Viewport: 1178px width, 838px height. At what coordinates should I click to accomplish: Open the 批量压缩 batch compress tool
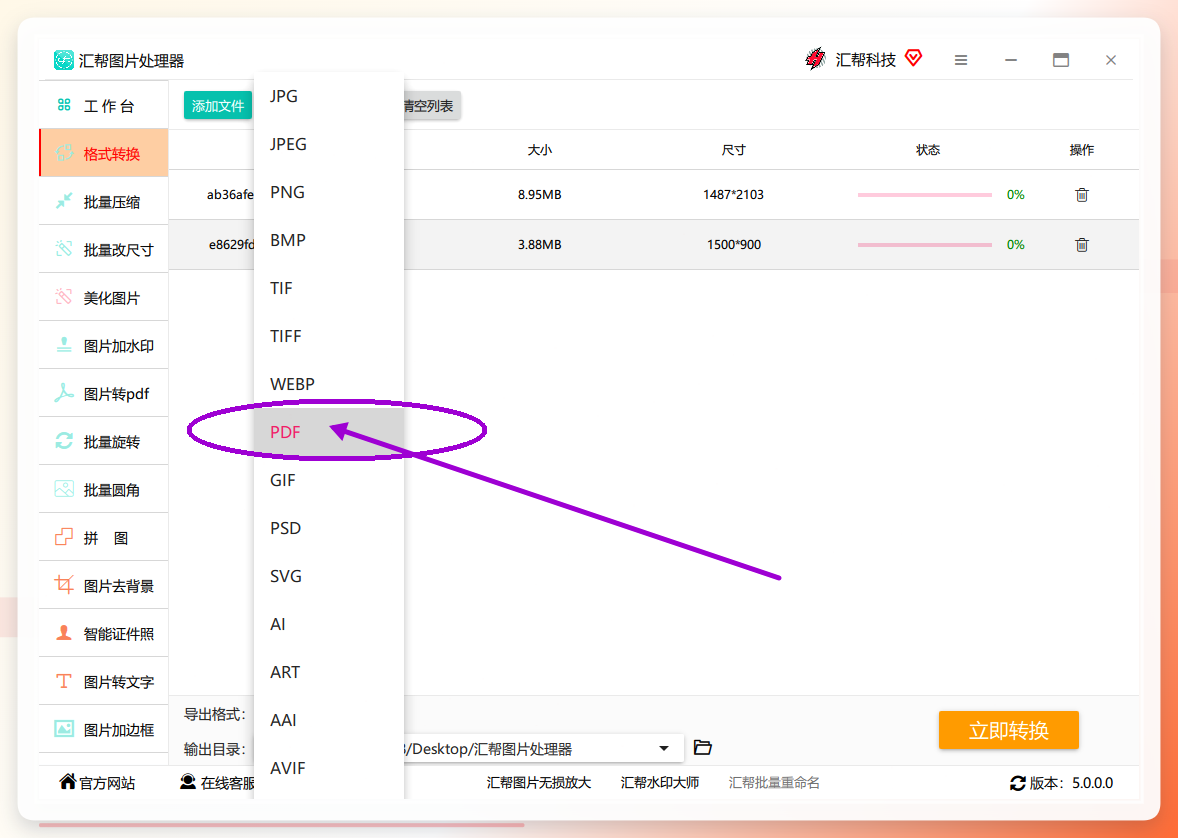104,201
